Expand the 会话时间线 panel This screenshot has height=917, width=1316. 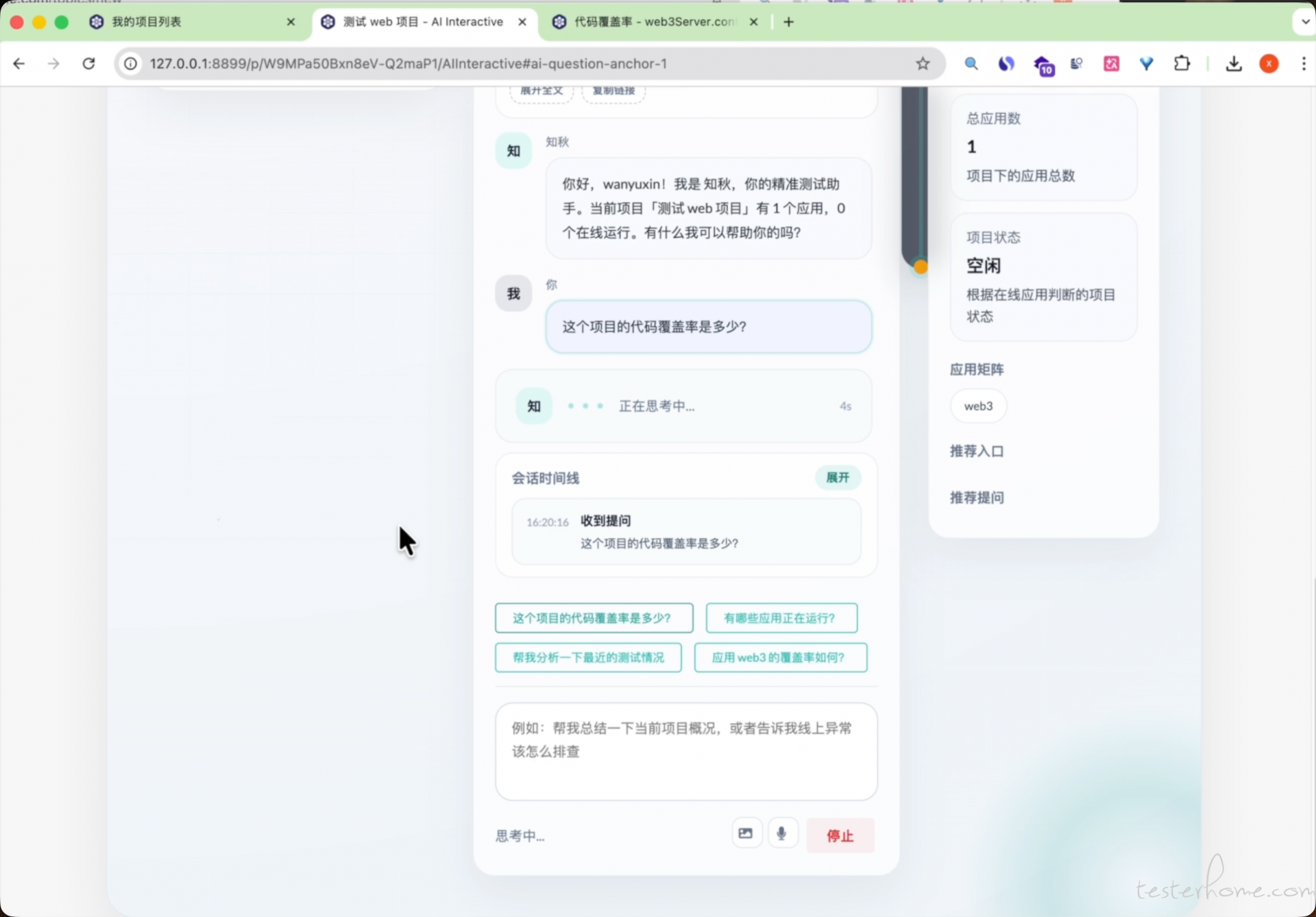coord(837,478)
